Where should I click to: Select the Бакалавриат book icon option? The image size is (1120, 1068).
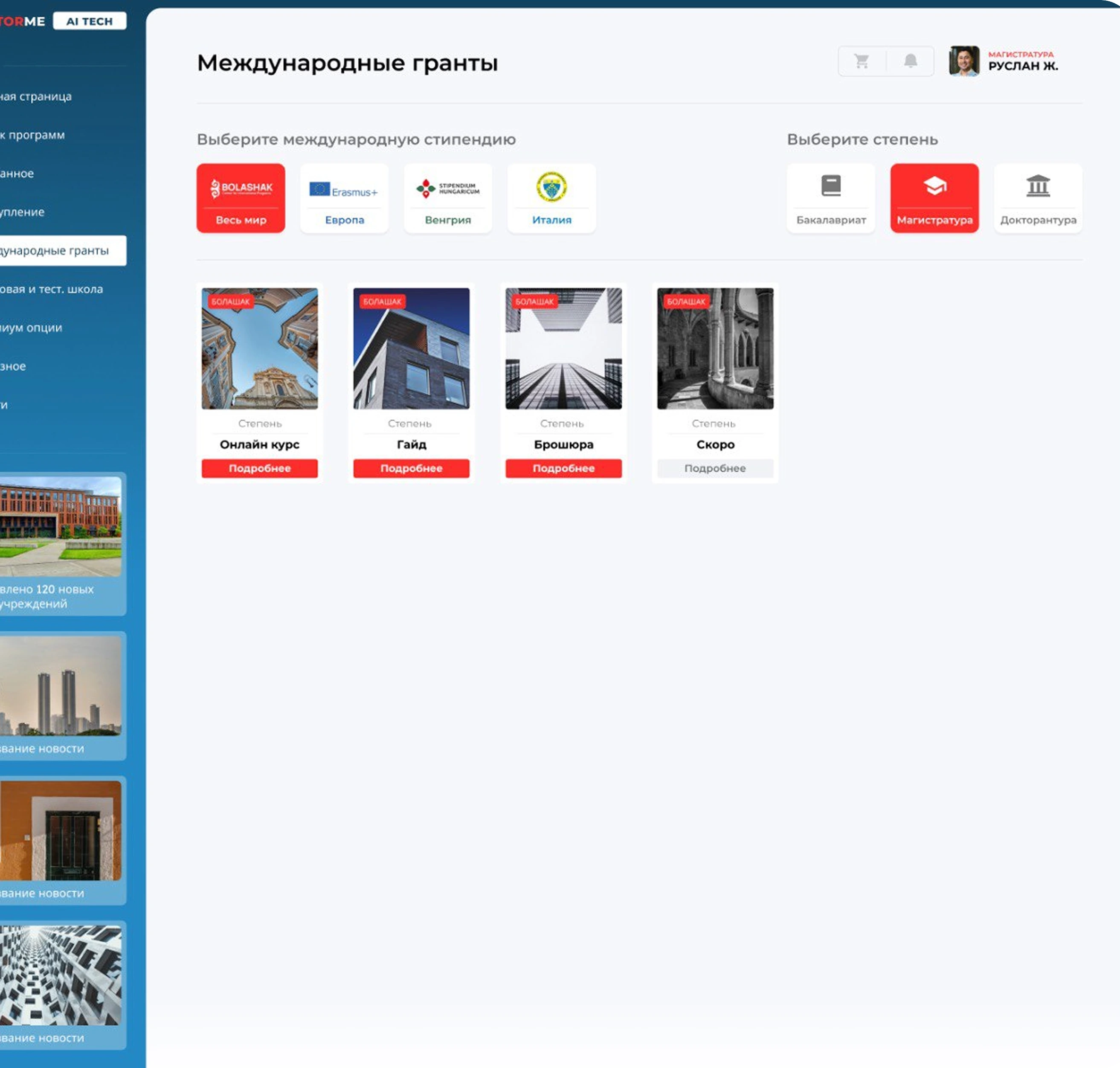coord(831,197)
